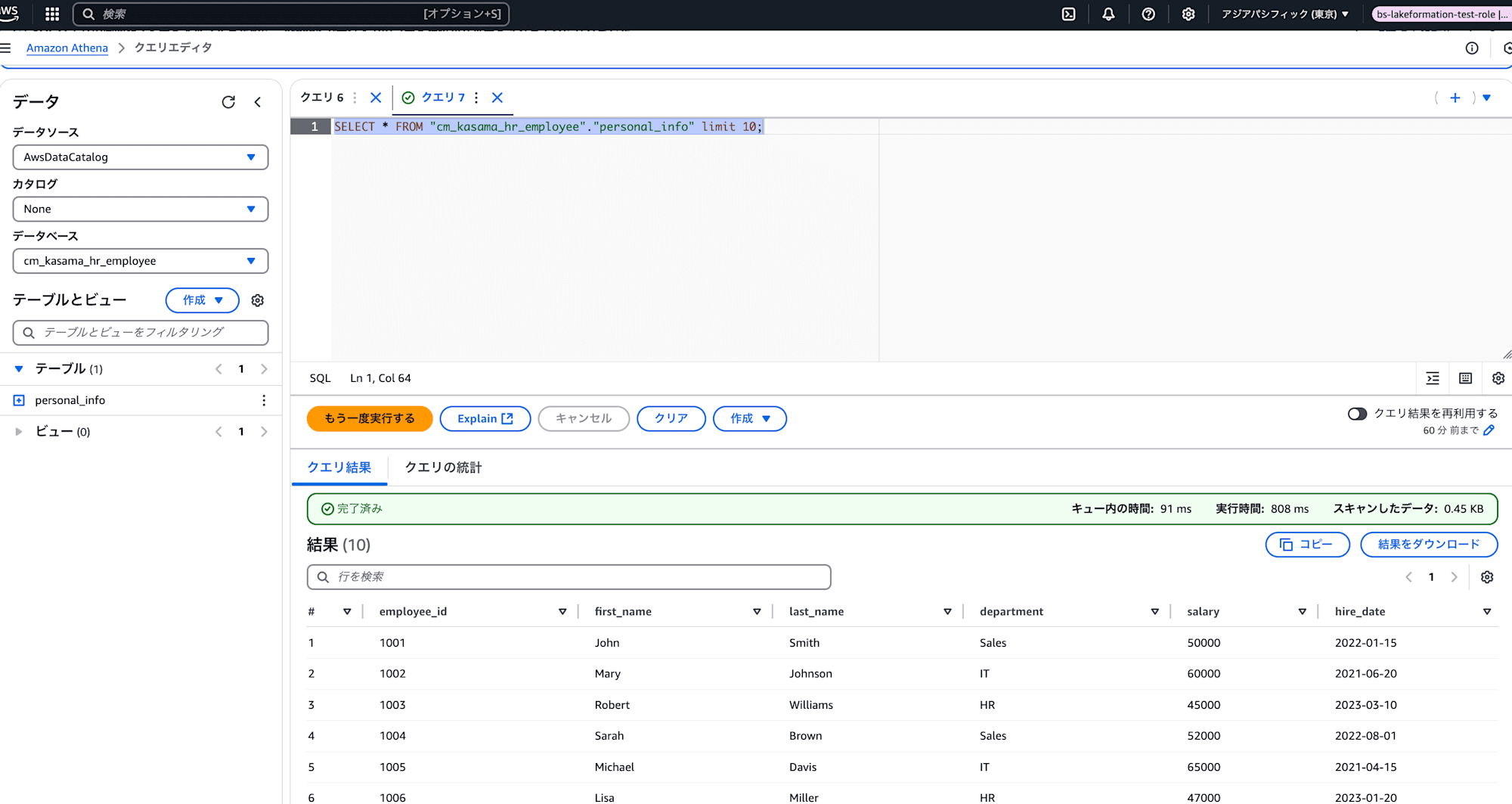Go to previous tables page
This screenshot has width=1512, height=804.
click(218, 369)
